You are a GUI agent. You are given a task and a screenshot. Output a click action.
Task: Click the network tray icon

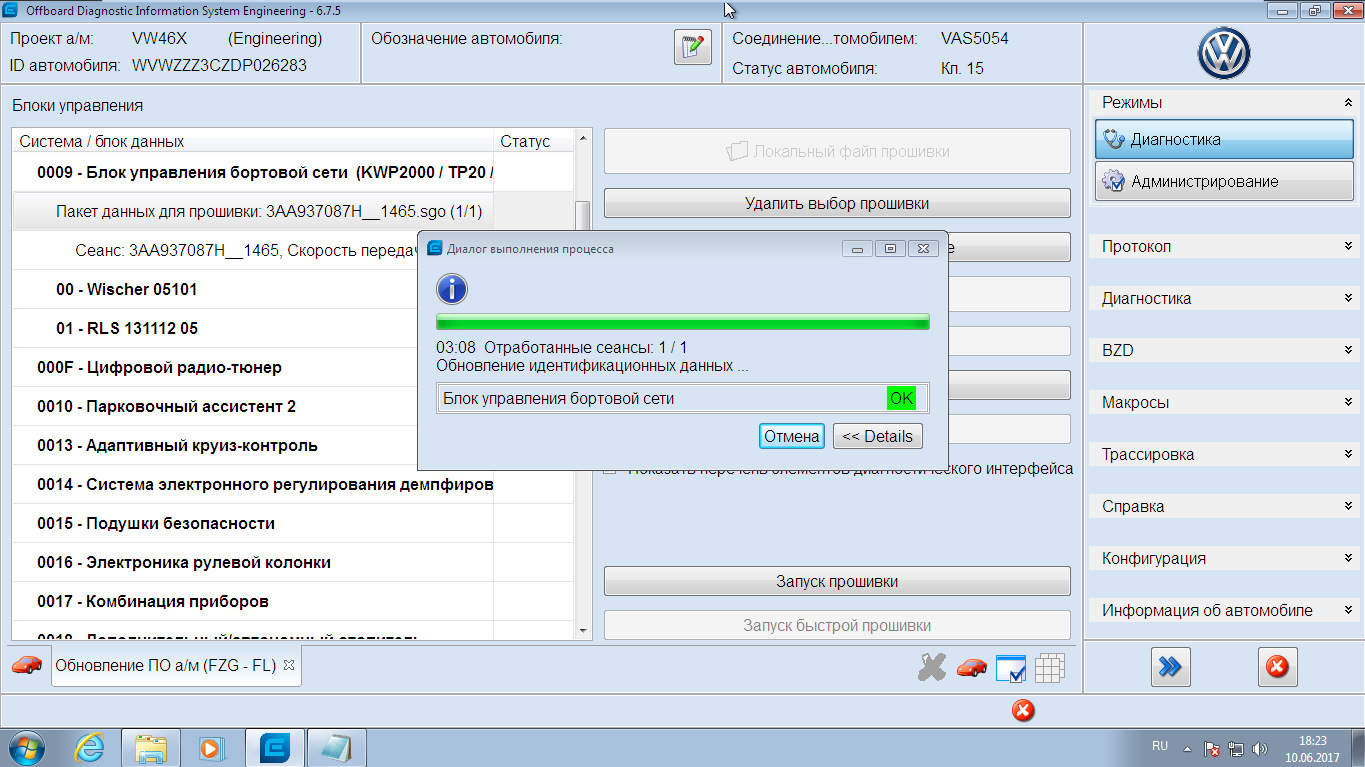pyautogui.click(x=1236, y=748)
